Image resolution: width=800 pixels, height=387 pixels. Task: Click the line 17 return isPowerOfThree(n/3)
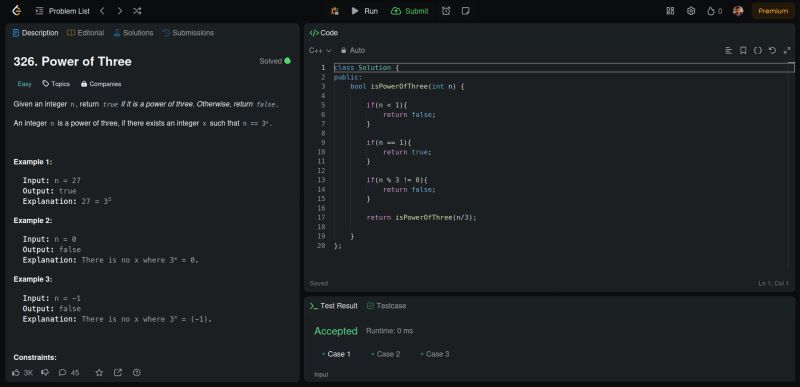click(421, 217)
